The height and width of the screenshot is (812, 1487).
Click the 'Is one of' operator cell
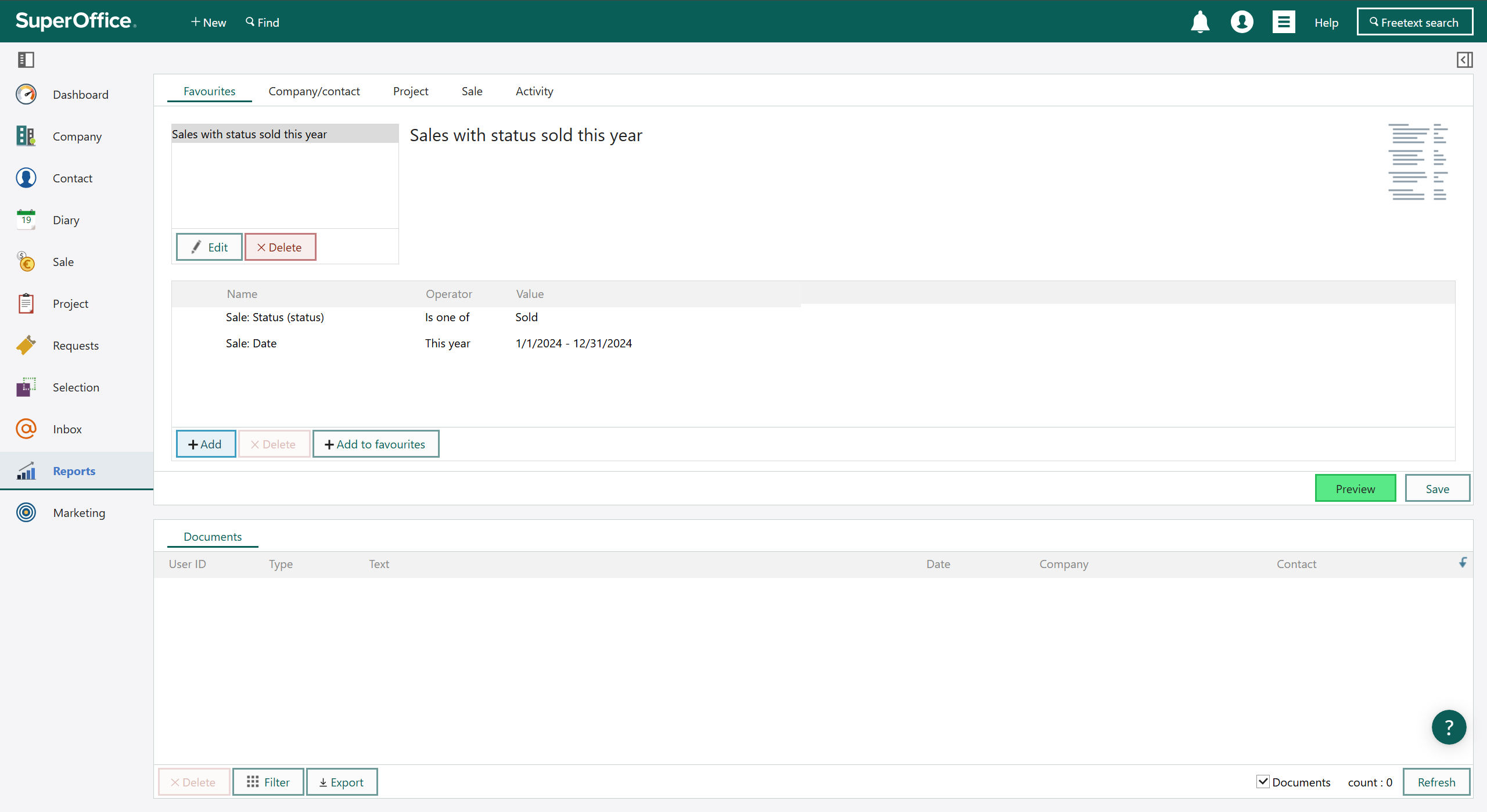pyautogui.click(x=447, y=317)
